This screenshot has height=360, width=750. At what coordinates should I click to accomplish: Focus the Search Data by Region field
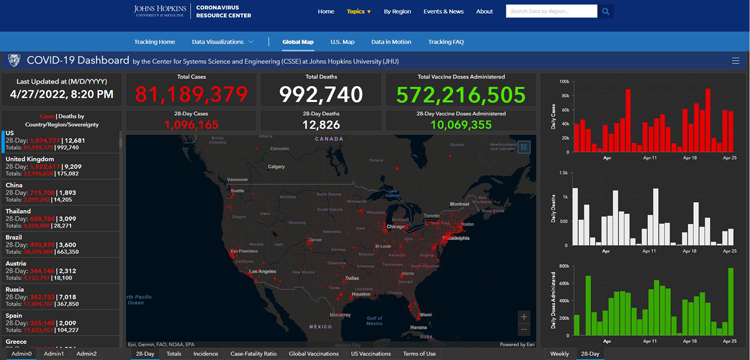tap(551, 11)
